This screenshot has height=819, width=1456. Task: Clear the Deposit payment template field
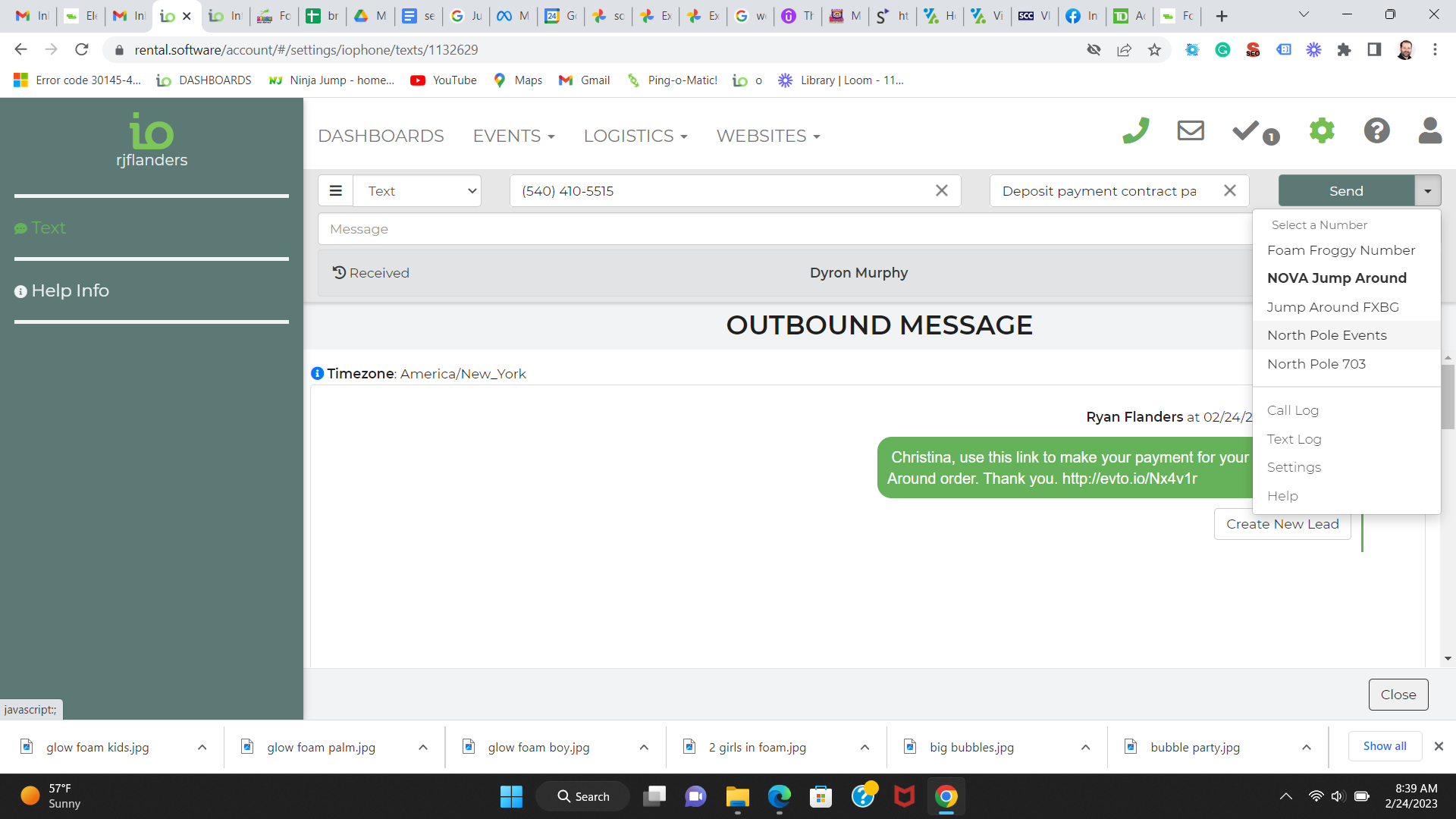[x=1229, y=191]
